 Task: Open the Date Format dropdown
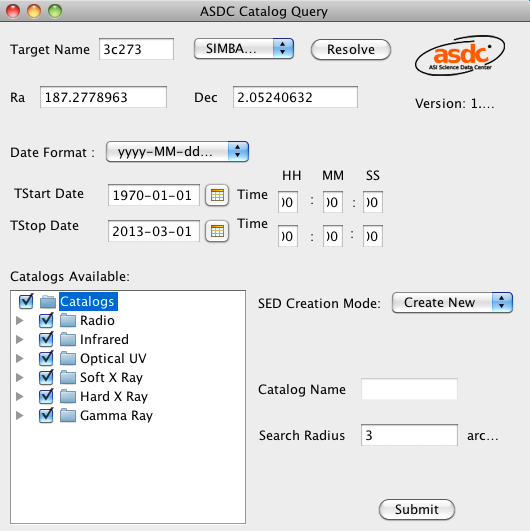tap(177, 152)
